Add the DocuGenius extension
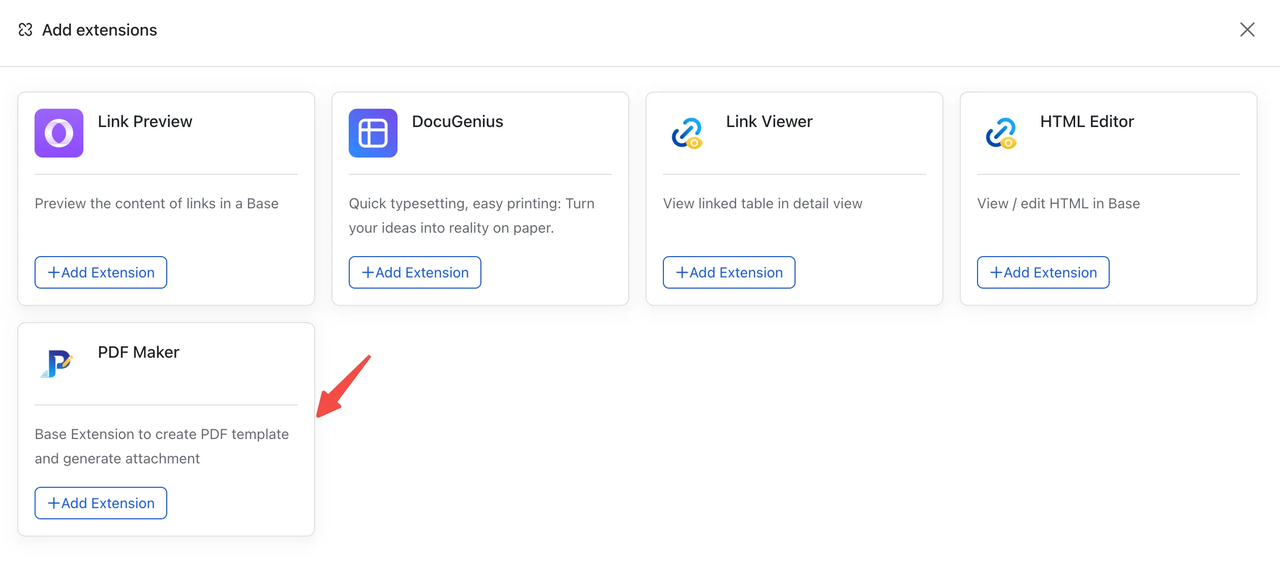 415,272
